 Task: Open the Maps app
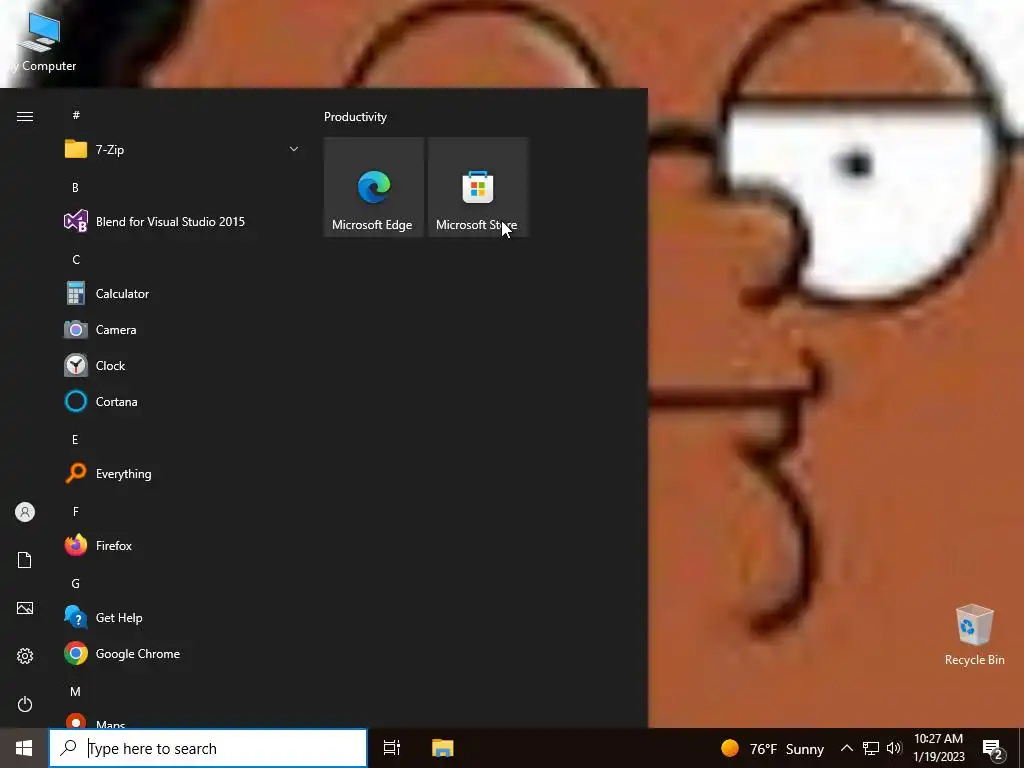point(182,722)
